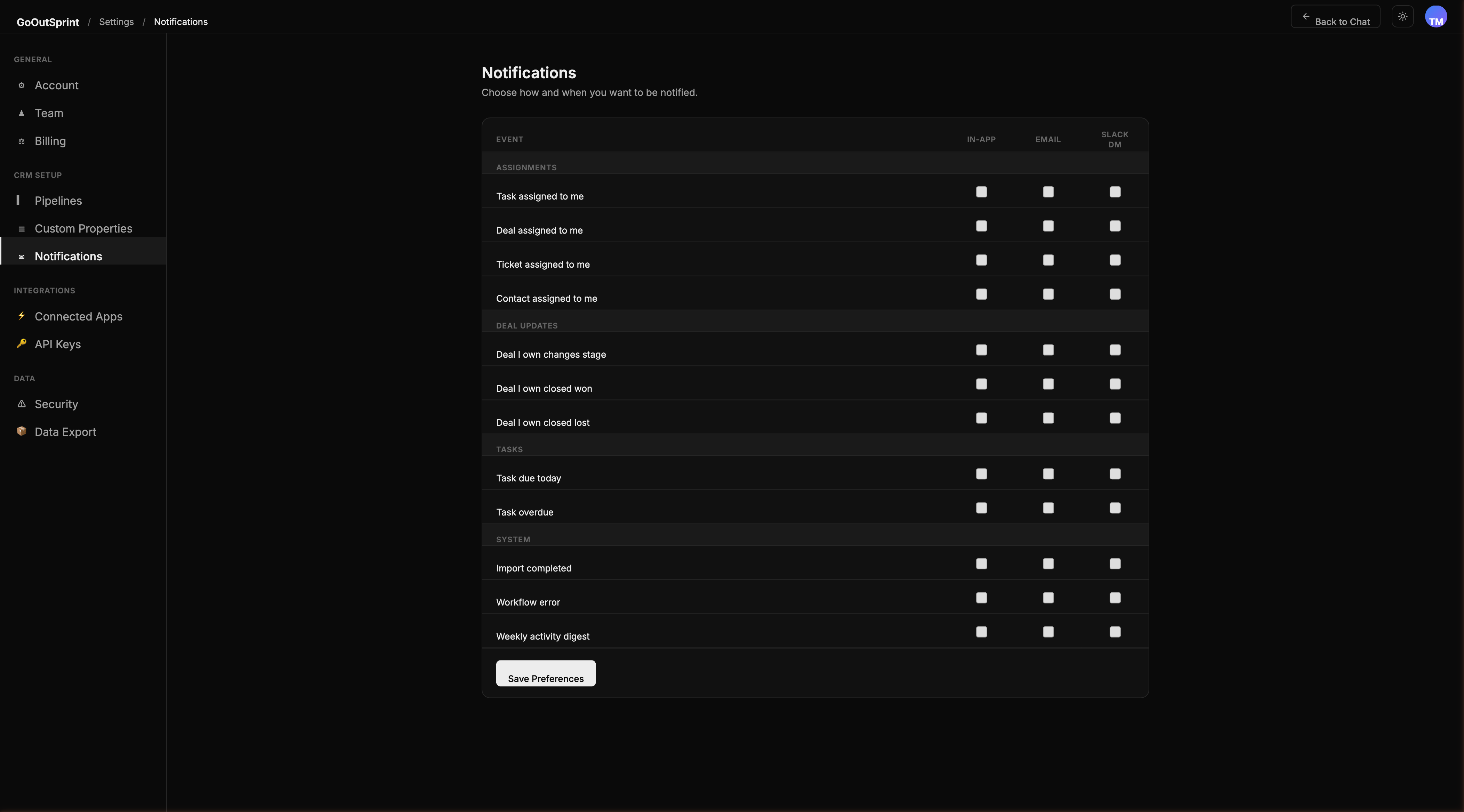The image size is (1464, 812).
Task: Check email notification for Deal I own closed won
Action: (1048, 384)
